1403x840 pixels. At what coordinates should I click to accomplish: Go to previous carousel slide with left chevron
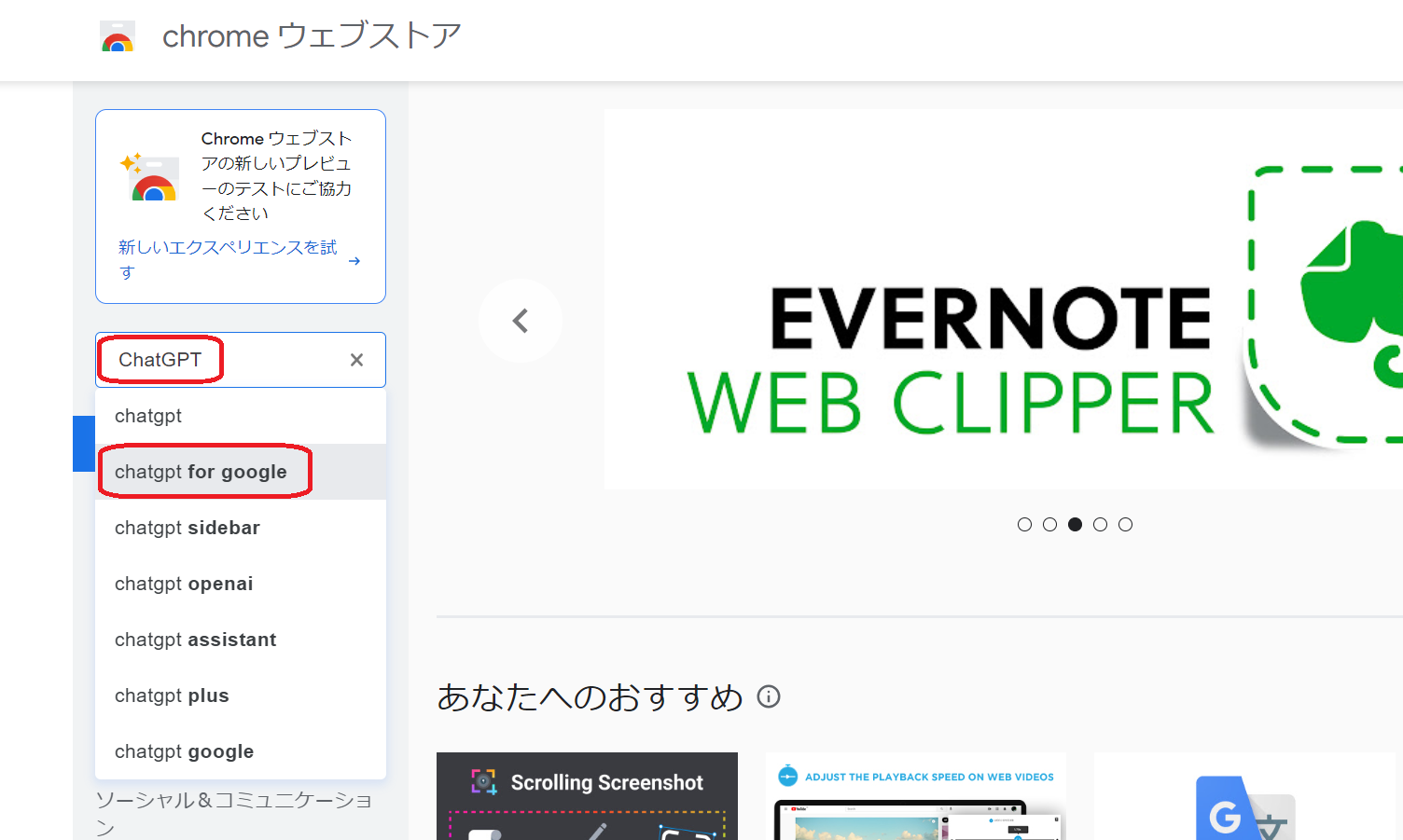(x=521, y=321)
